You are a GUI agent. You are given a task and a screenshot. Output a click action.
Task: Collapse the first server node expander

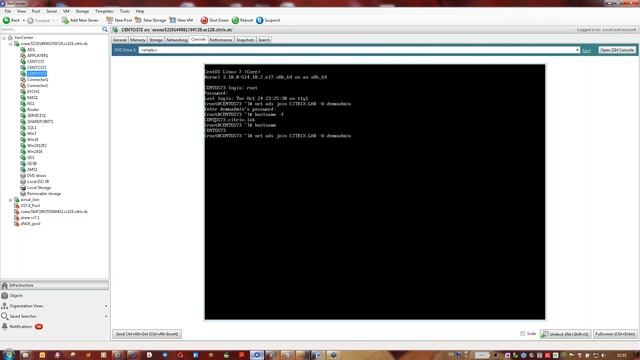click(x=11, y=44)
